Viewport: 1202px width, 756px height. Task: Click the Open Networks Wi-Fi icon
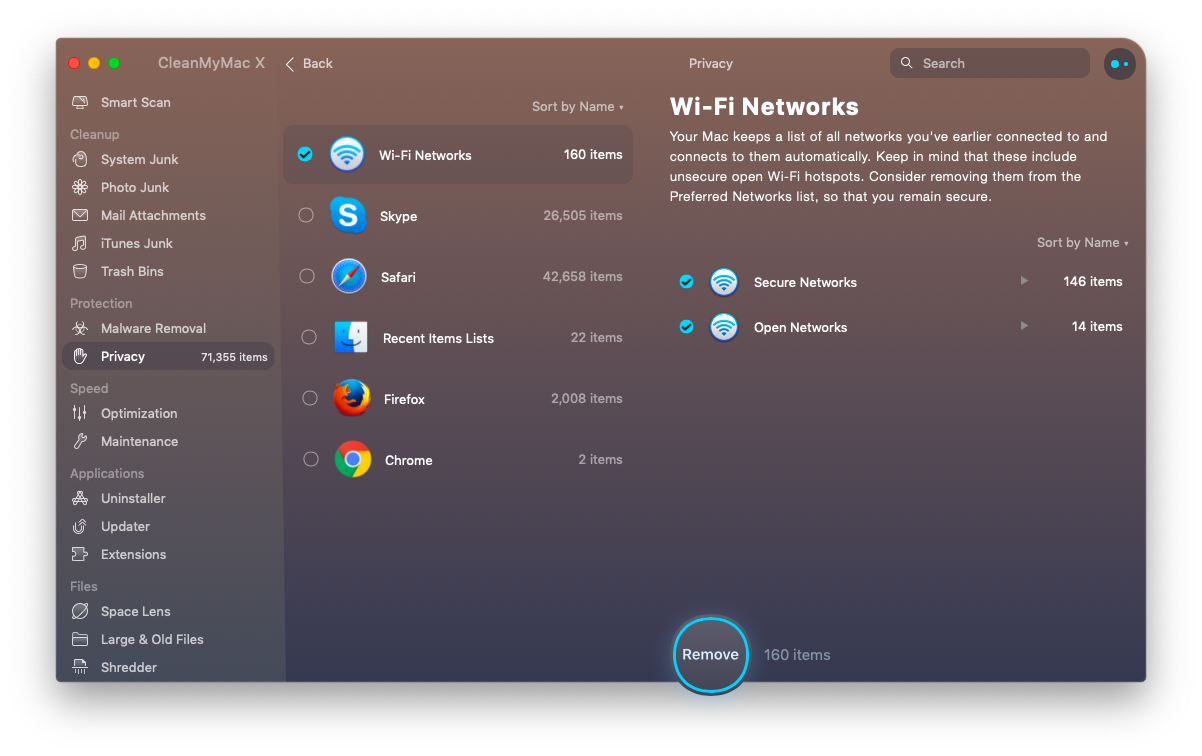click(x=724, y=327)
